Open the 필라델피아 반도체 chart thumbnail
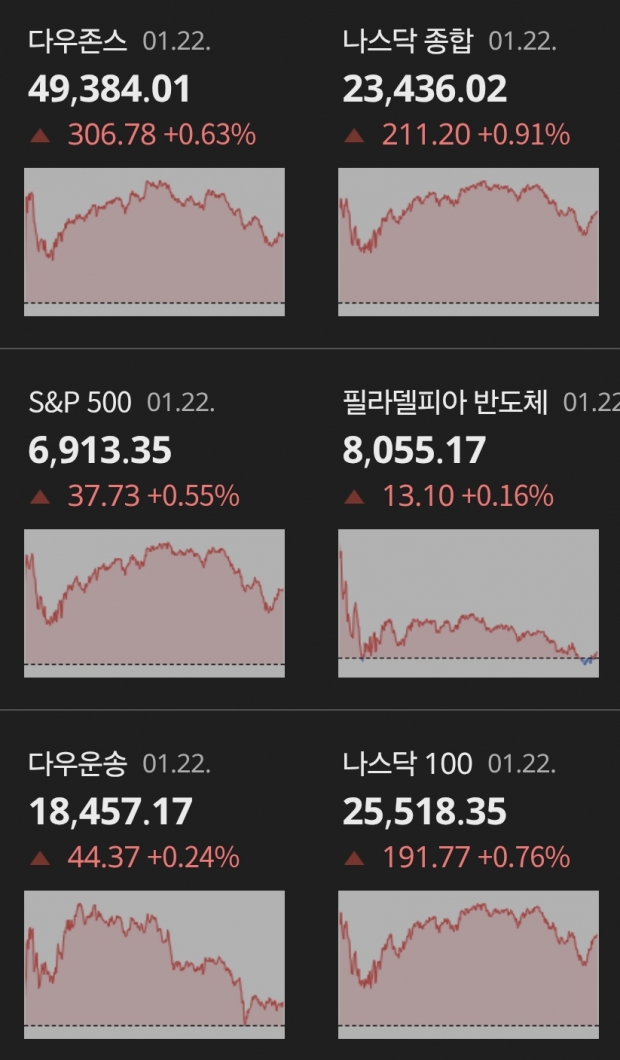Viewport: 620px width, 1060px height. pos(468,603)
